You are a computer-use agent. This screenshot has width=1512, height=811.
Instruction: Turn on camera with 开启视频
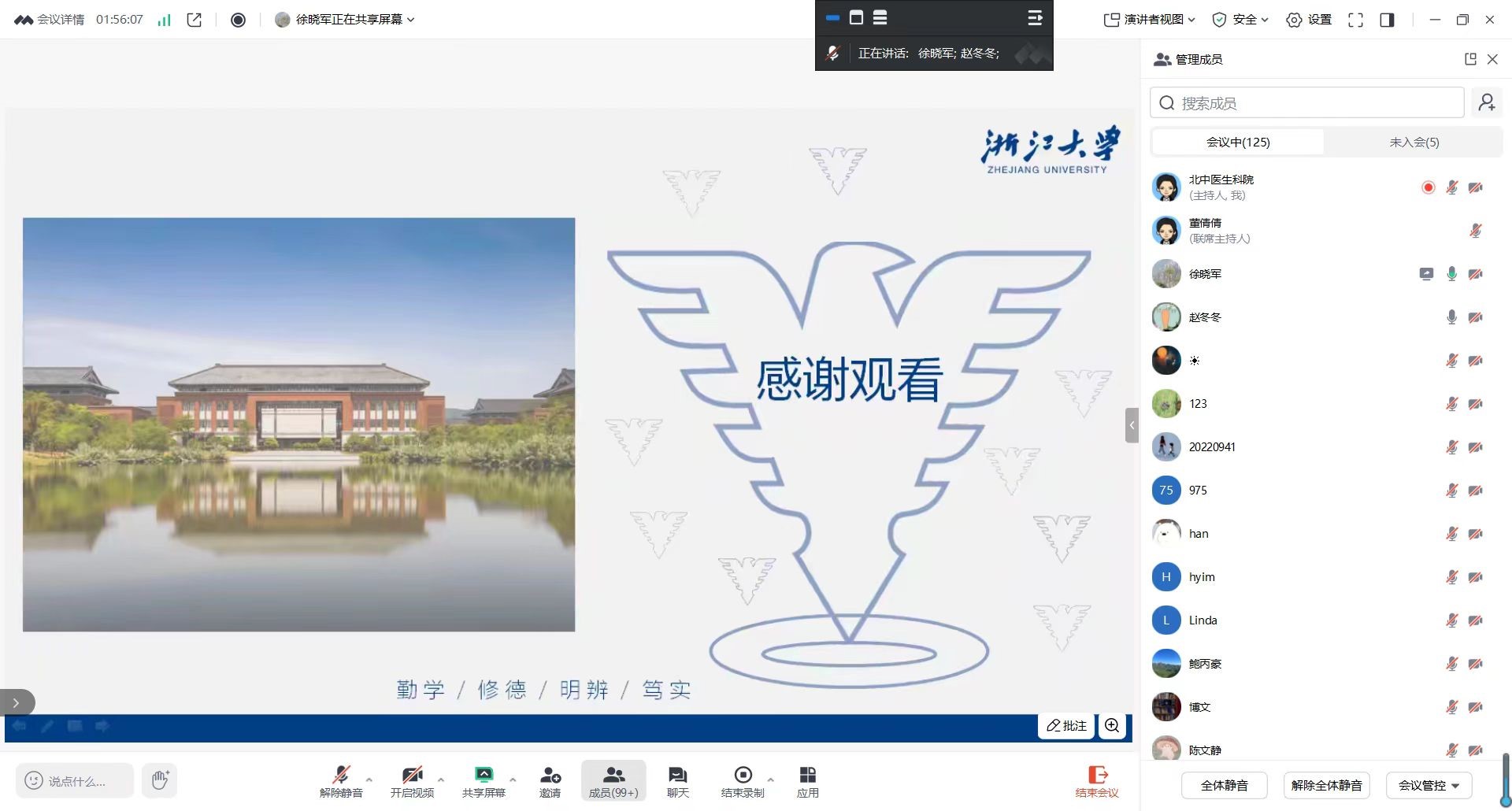pyautogui.click(x=412, y=782)
